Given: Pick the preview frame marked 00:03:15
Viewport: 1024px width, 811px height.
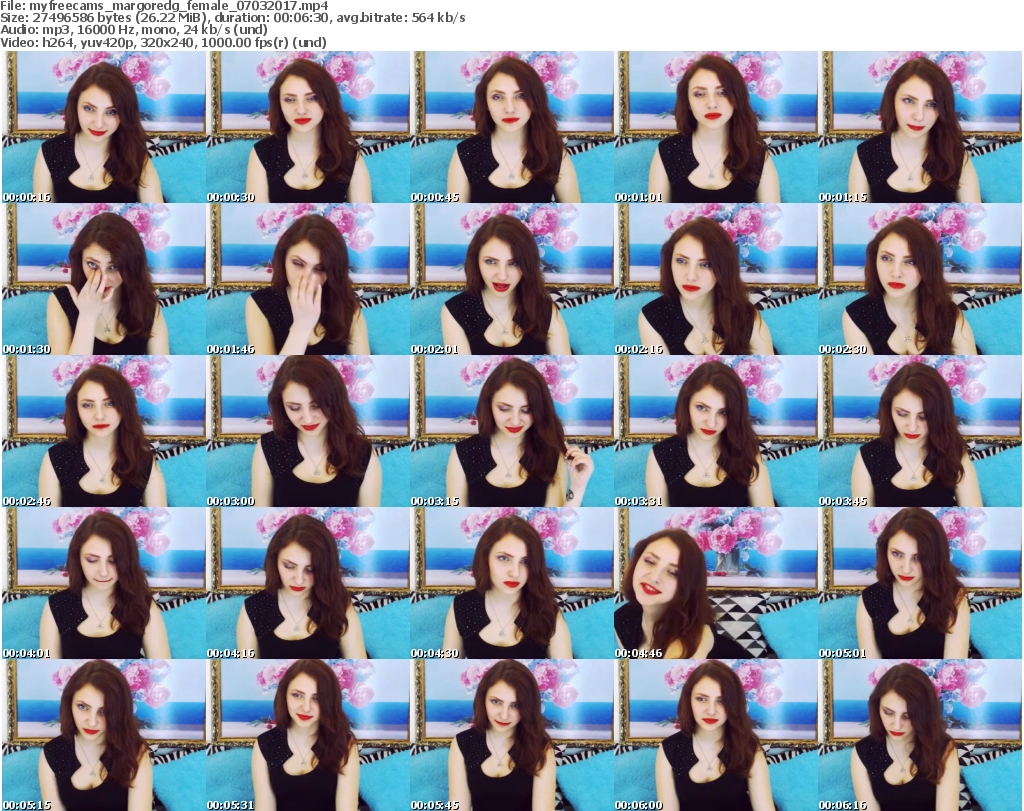Looking at the screenshot, I should 512,431.
